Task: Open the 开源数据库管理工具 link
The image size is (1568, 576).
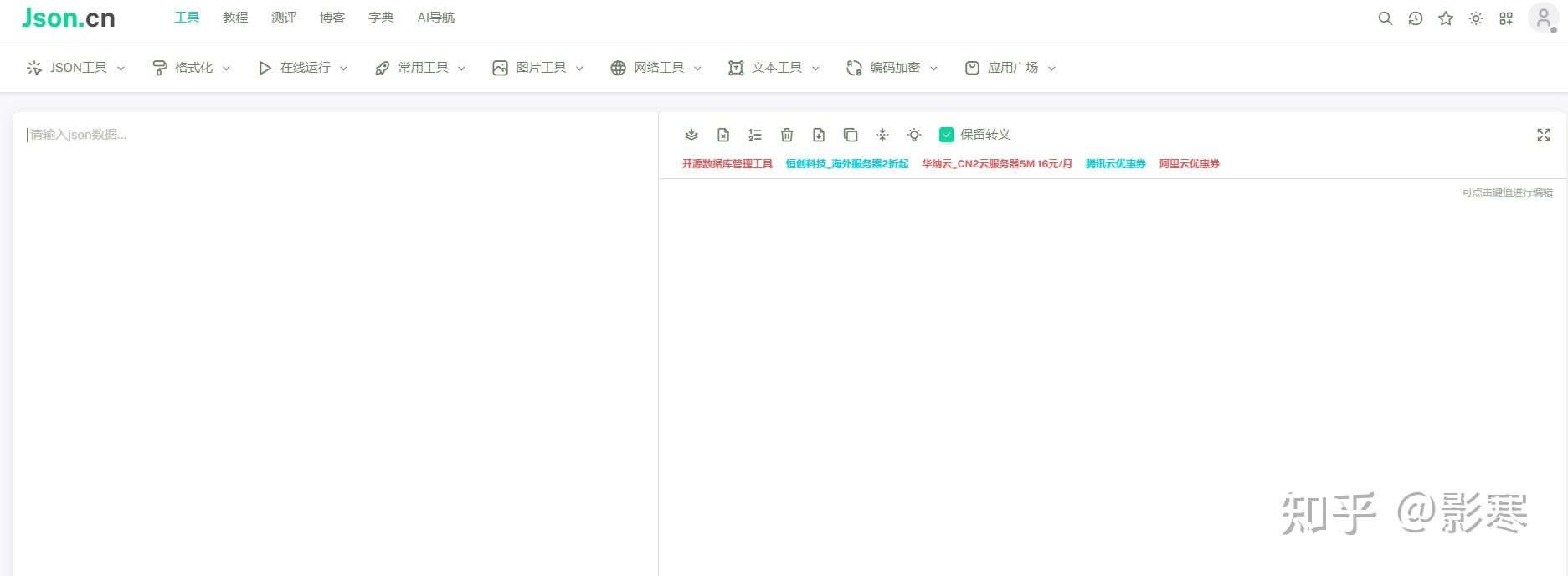Action: (727, 164)
